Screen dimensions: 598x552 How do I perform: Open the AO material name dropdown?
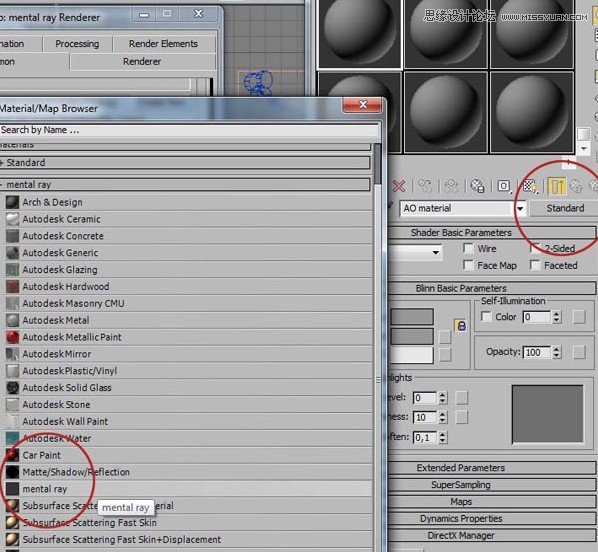tap(520, 208)
